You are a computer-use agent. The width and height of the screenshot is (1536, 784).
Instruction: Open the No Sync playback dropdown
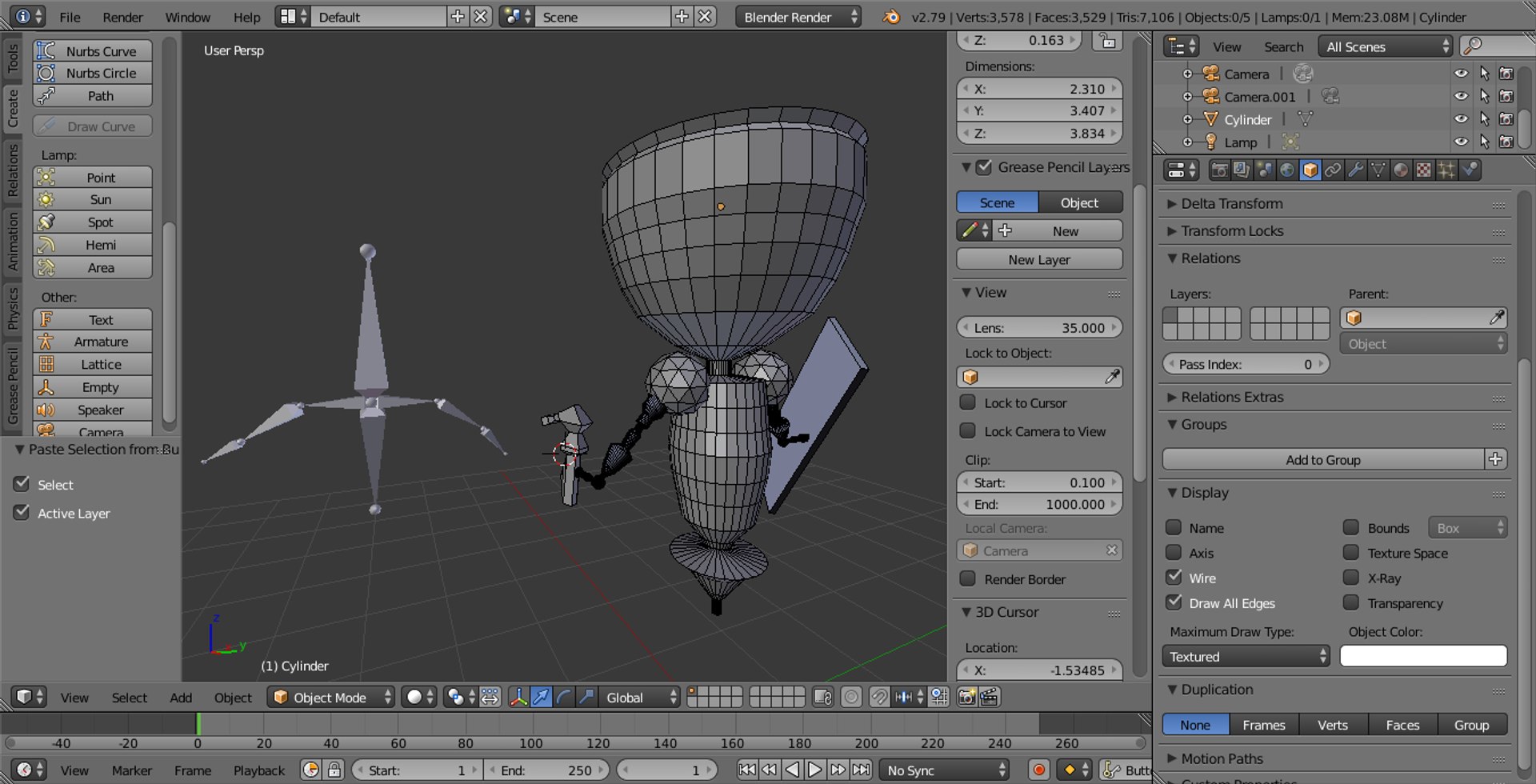pos(944,770)
